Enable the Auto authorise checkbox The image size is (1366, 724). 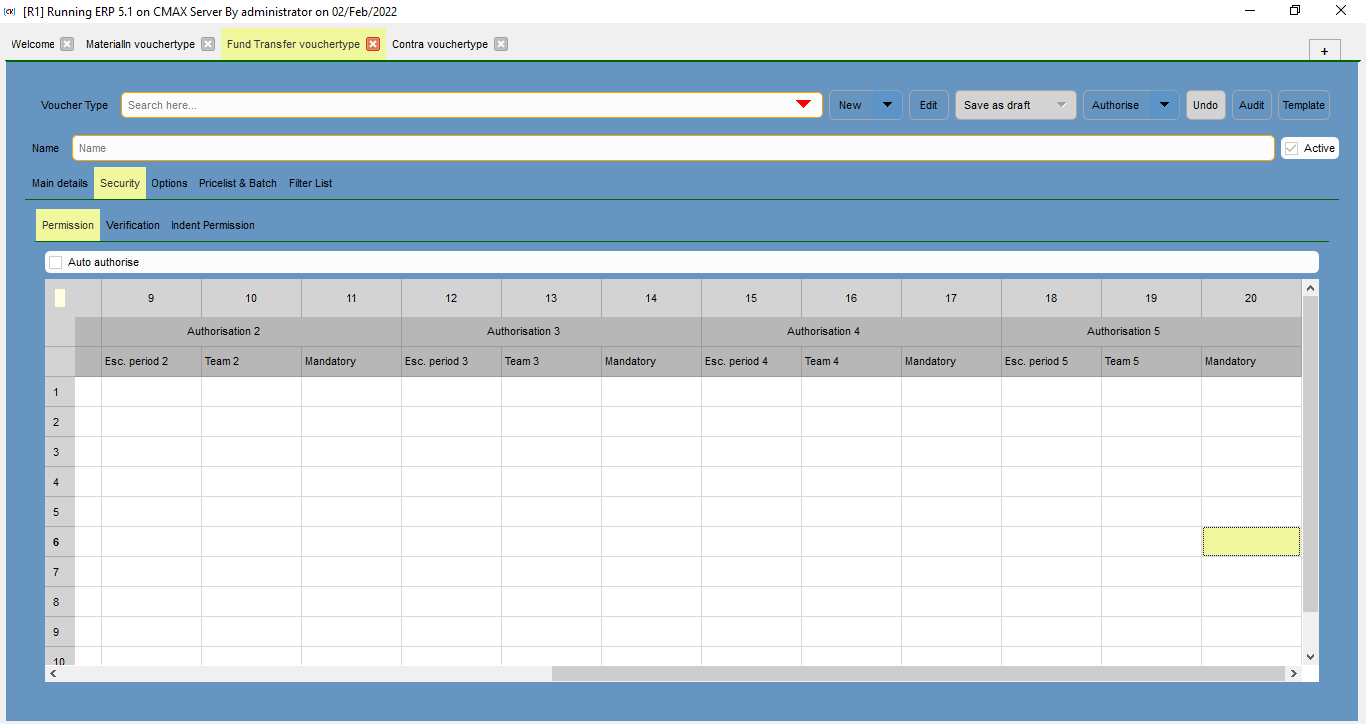click(x=56, y=262)
